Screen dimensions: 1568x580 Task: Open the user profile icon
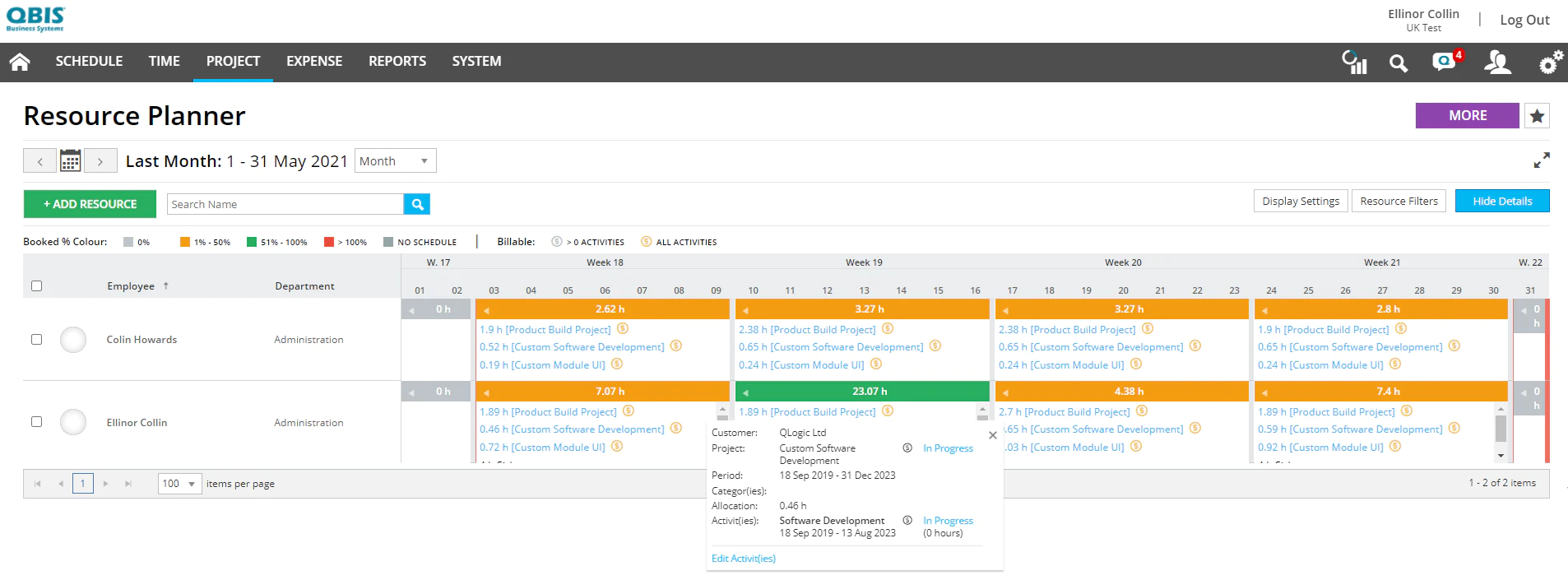click(x=1497, y=62)
